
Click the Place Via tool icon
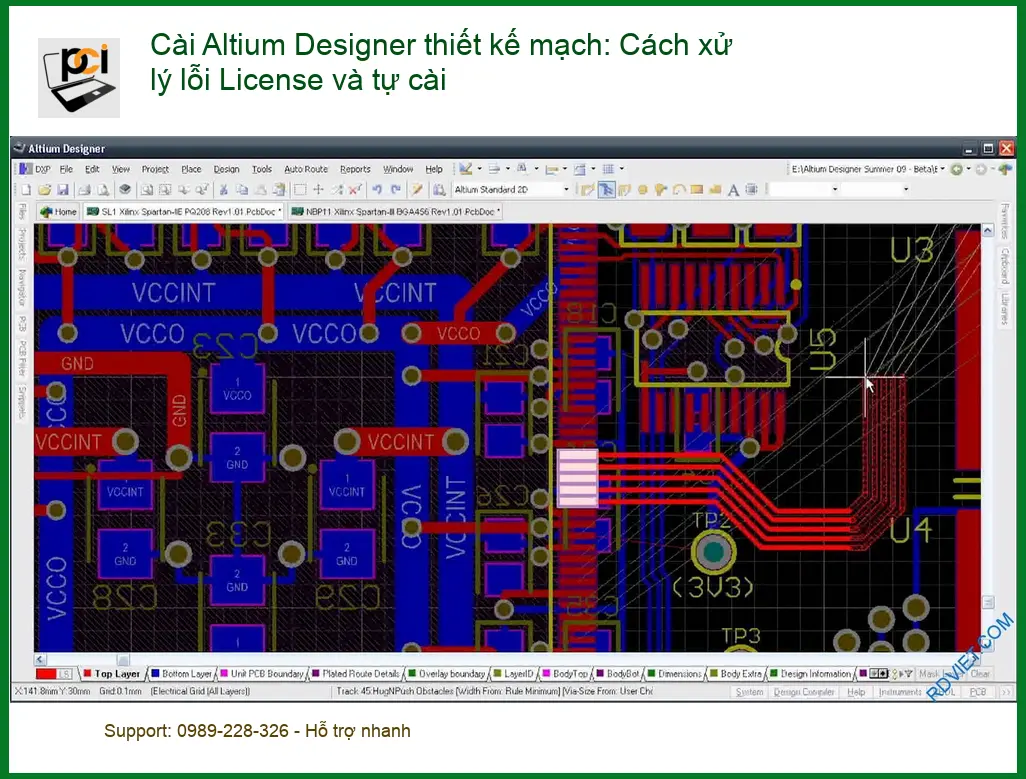click(661, 190)
